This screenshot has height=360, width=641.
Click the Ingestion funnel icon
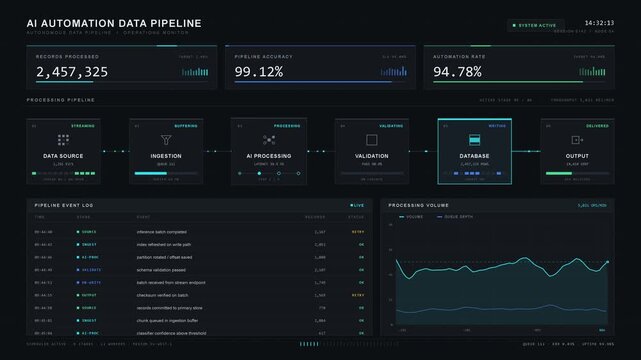tap(166, 140)
